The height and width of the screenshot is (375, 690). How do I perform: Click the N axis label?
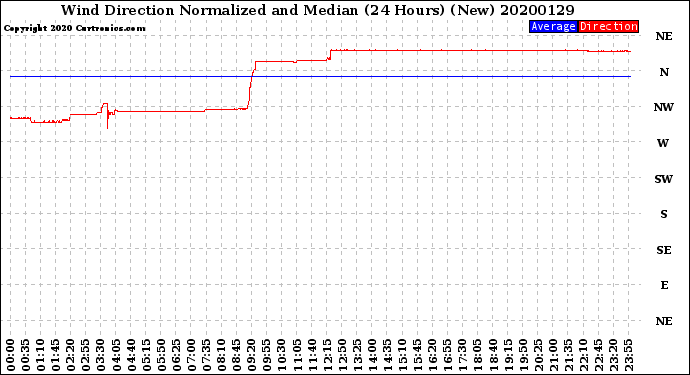click(664, 72)
